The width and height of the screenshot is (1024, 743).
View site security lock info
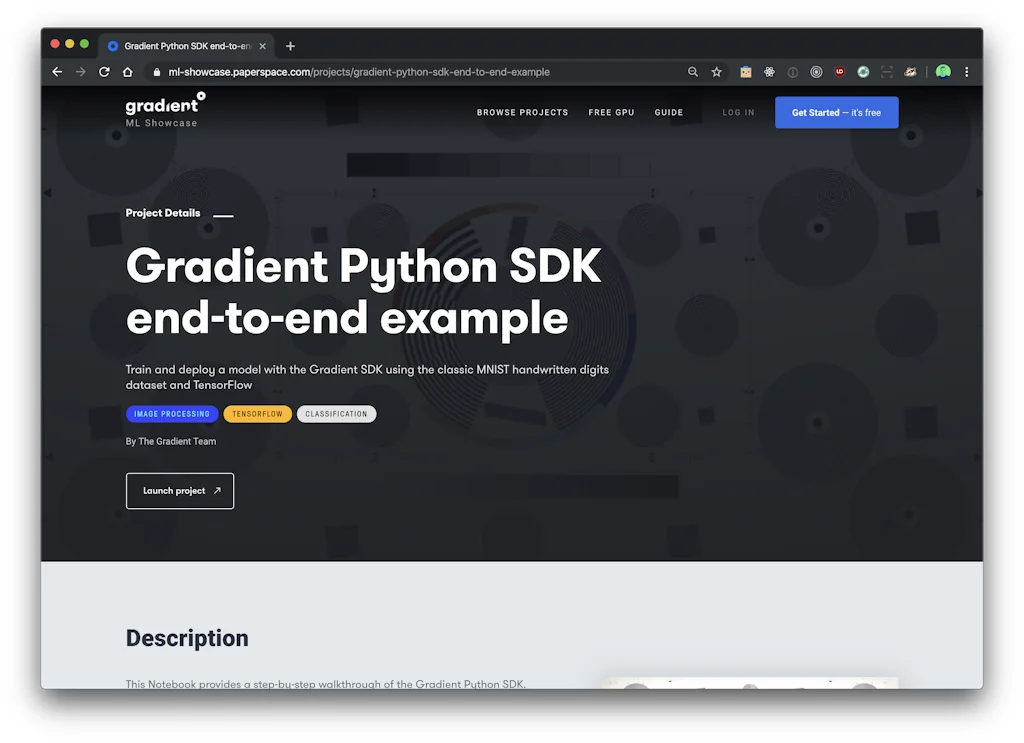click(x=157, y=72)
